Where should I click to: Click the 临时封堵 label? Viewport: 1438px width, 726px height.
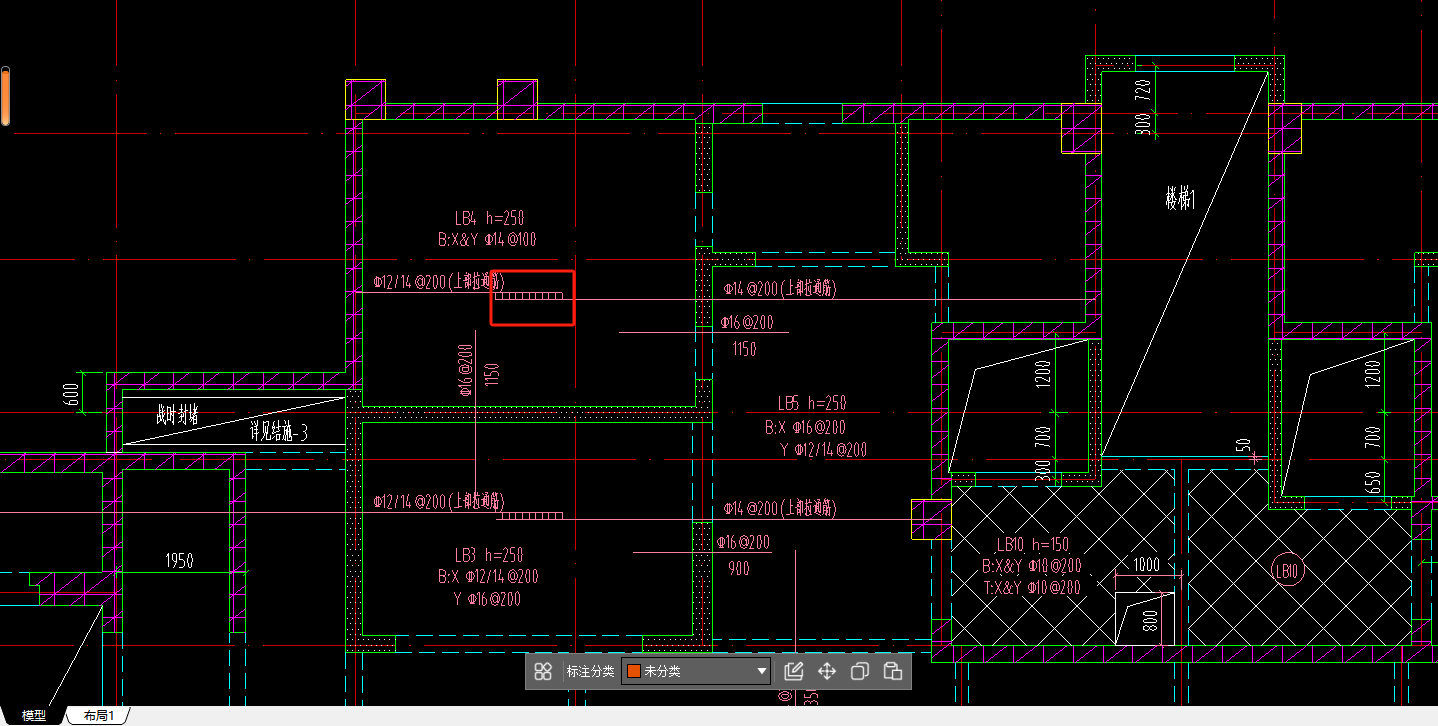click(x=177, y=416)
